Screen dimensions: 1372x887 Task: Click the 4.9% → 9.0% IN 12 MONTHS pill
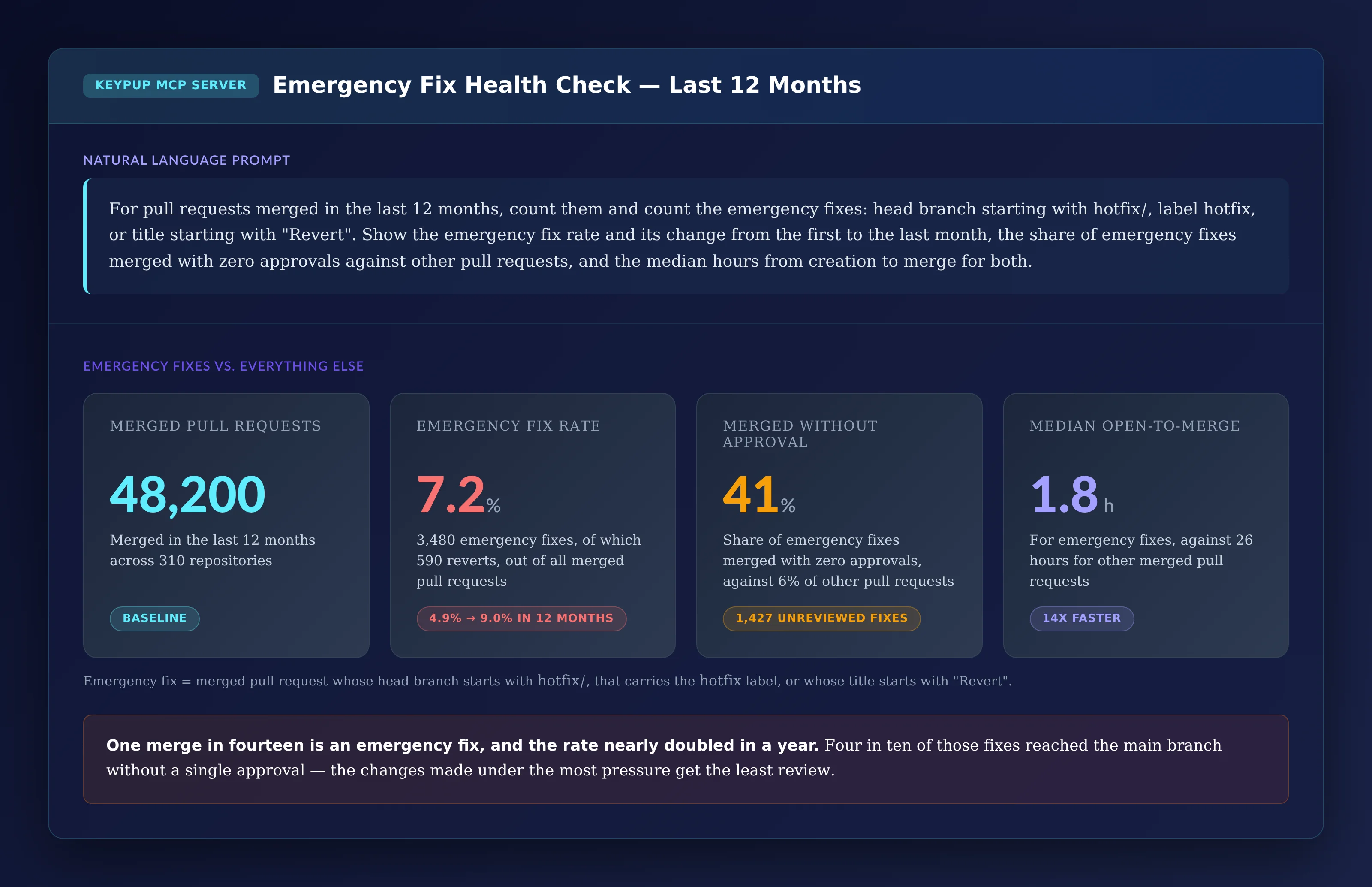(521, 618)
